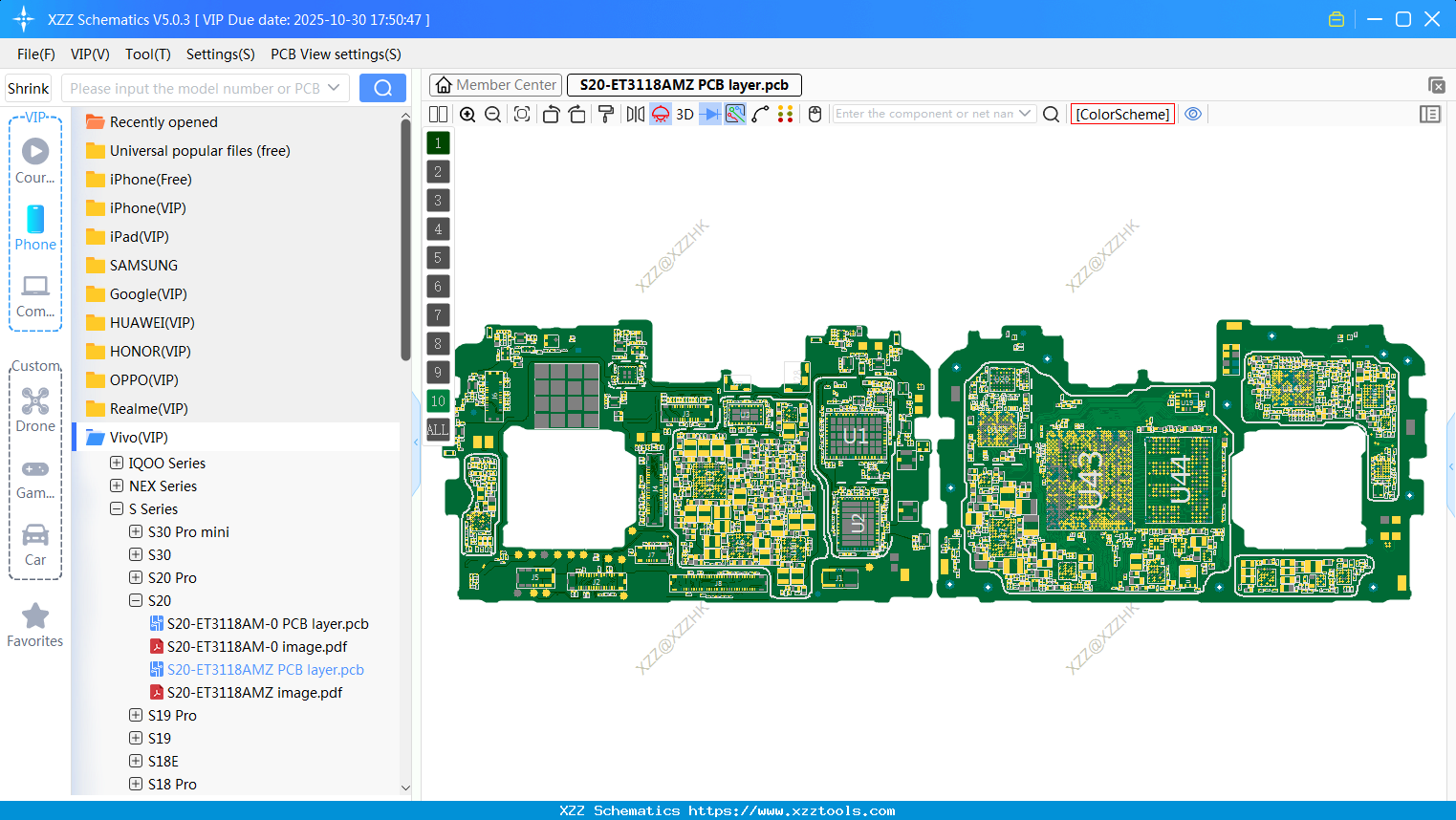Screen dimensions: 1456x820
Task: Select the format painter brush icon
Action: [x=606, y=115]
